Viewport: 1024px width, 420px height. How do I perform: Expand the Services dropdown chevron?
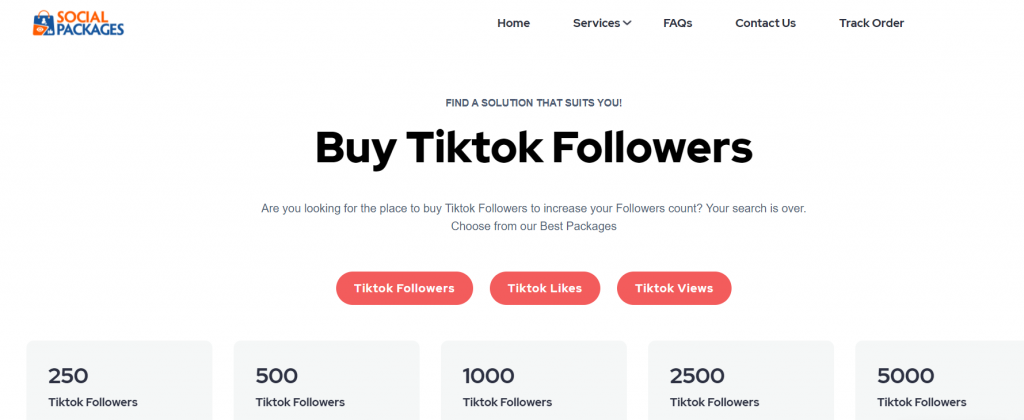pyautogui.click(x=627, y=24)
